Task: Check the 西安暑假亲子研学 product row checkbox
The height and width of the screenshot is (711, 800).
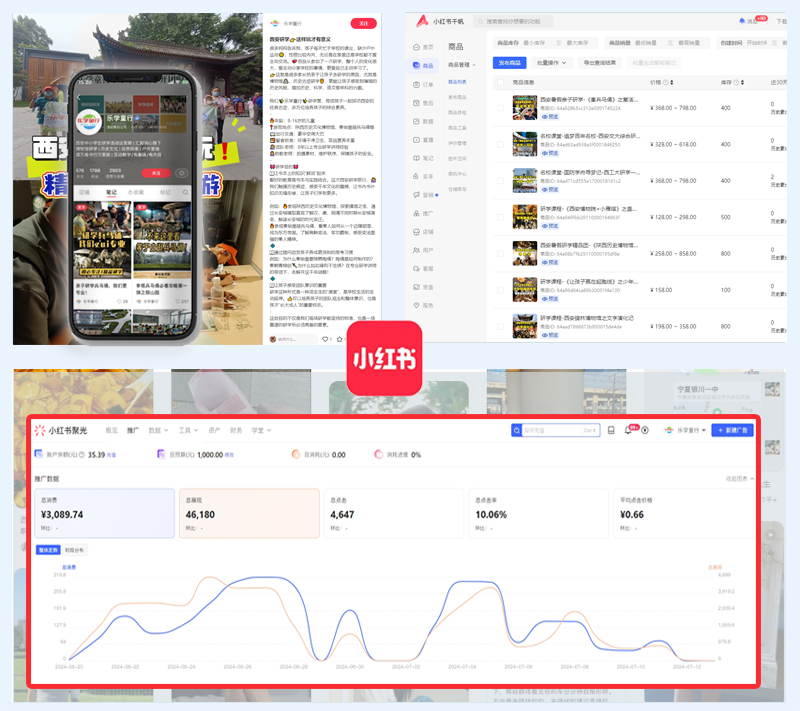Action: click(501, 108)
